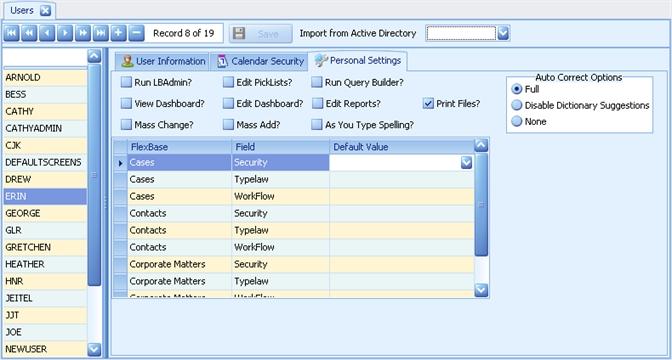Click the FlexBase grid scrollbar thumb
This screenshot has width=672, height=360.
(481, 204)
